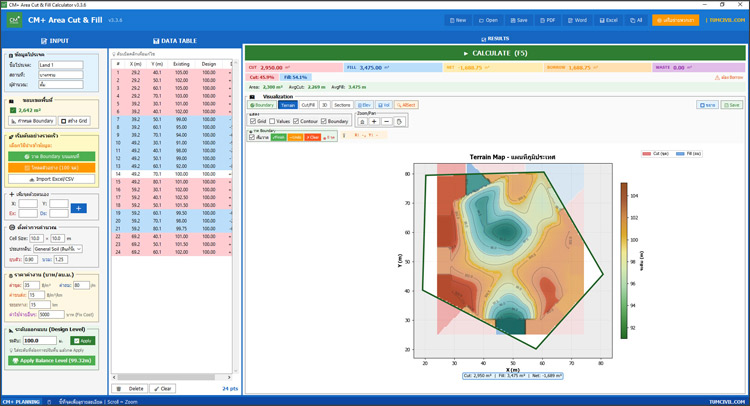
Task: Open the 3D visualization tab
Action: (x=324, y=104)
